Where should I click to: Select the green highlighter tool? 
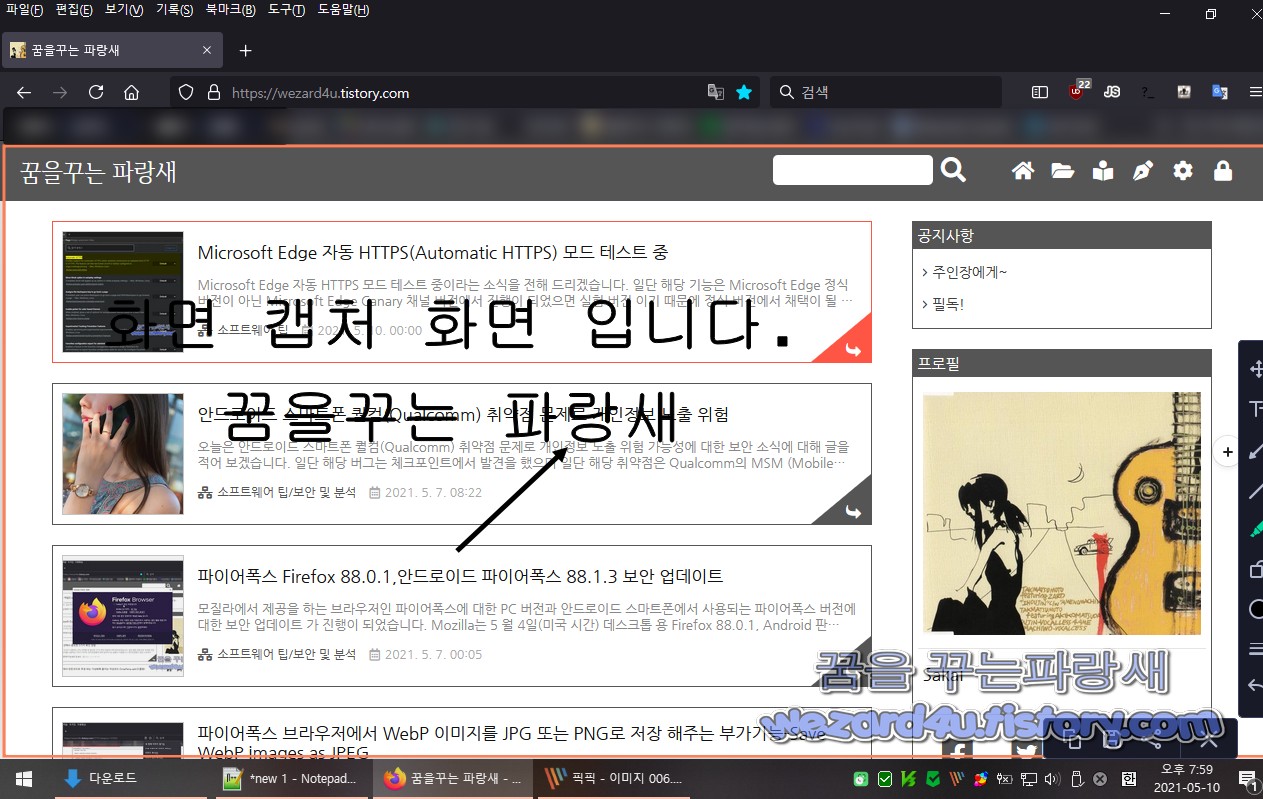[x=1256, y=530]
